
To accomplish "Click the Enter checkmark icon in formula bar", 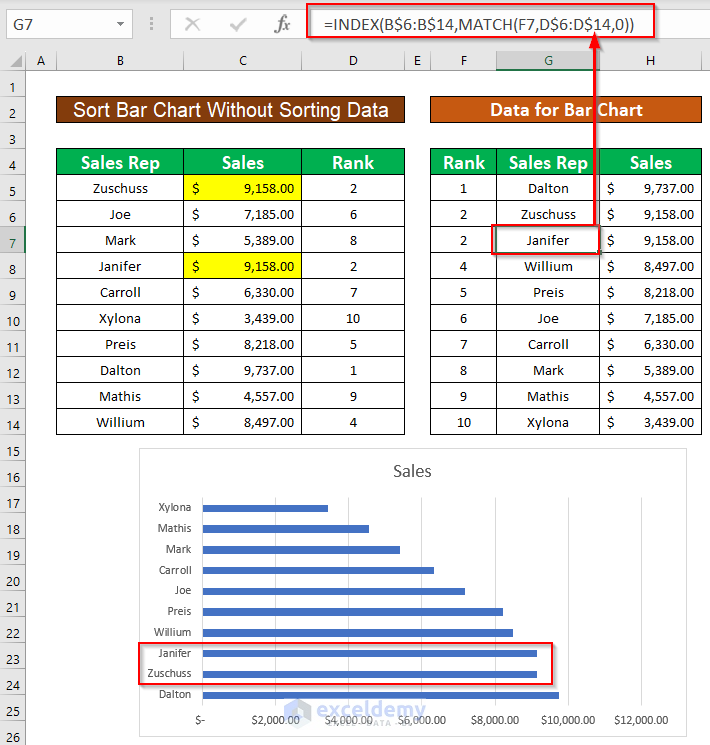I will (238, 24).
